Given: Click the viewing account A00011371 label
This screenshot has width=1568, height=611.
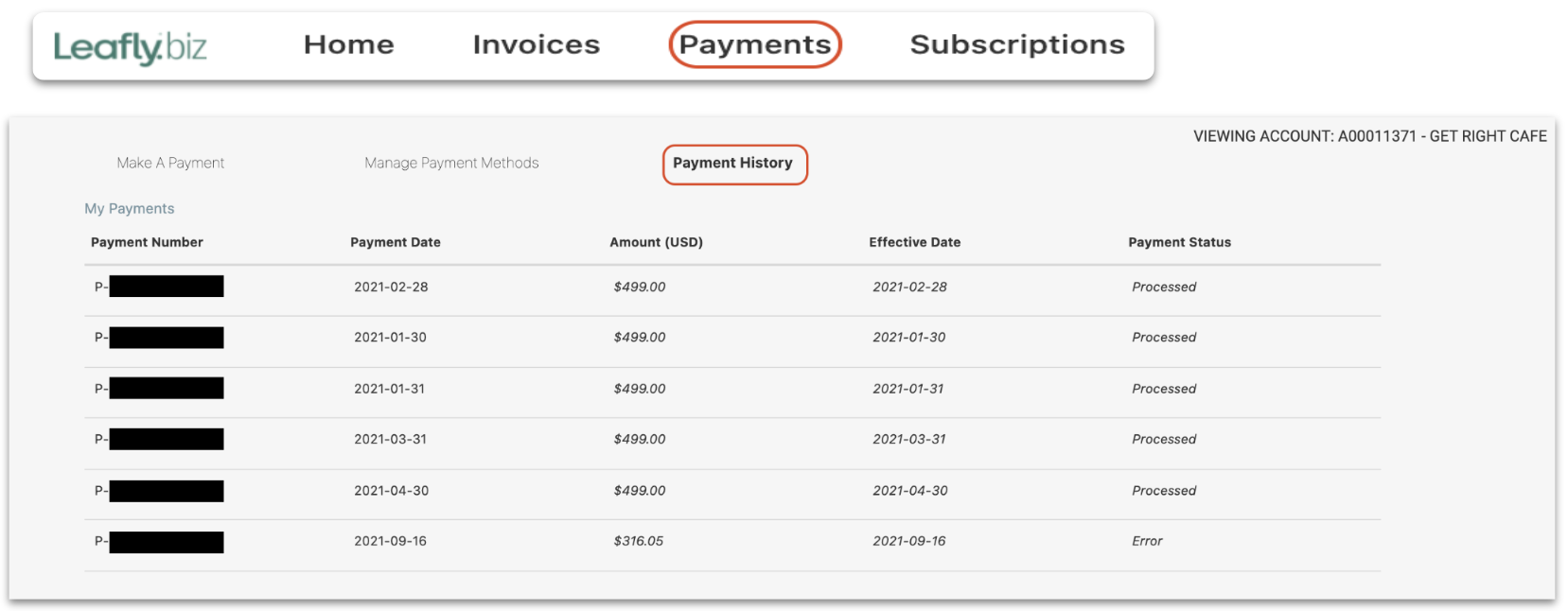Looking at the screenshot, I should tap(1370, 136).
